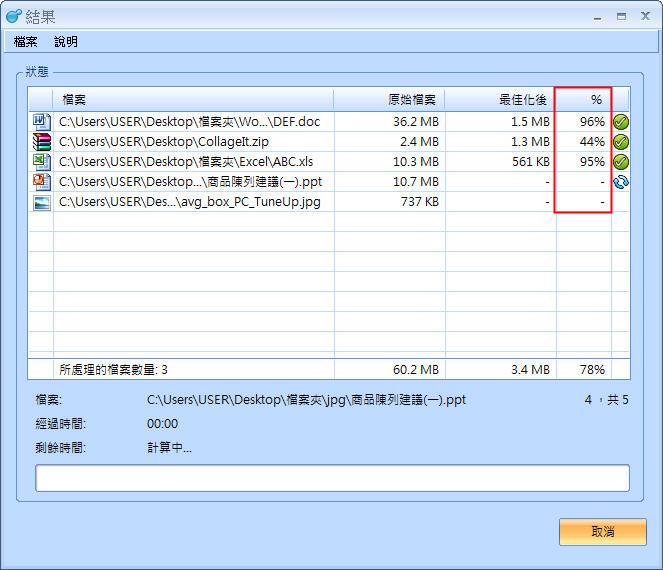Image resolution: width=663 pixels, height=570 pixels.
Task: Click green checkmark status for DEF.doc
Action: point(621,122)
